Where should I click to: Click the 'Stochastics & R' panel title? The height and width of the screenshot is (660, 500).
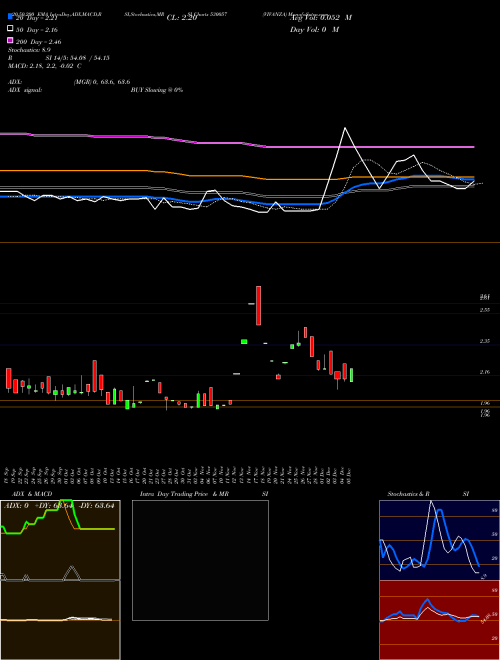tap(409, 494)
